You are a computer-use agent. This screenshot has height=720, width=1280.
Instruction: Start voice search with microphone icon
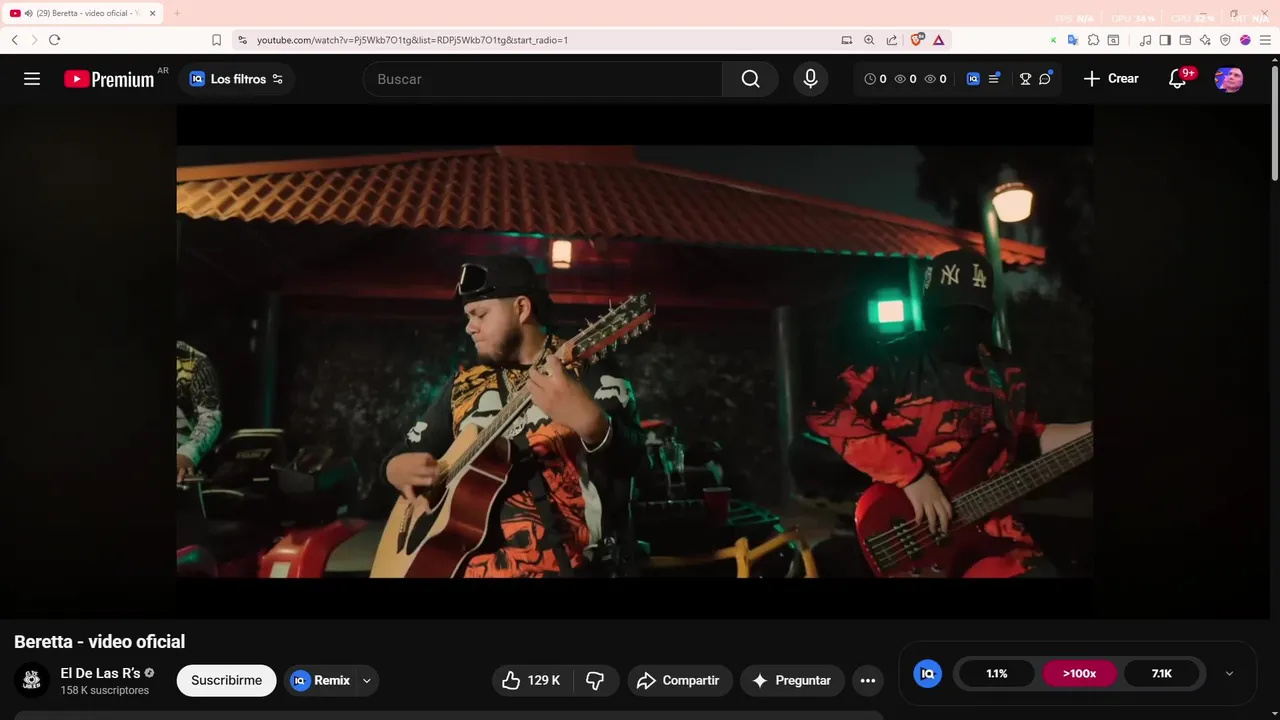click(x=810, y=79)
